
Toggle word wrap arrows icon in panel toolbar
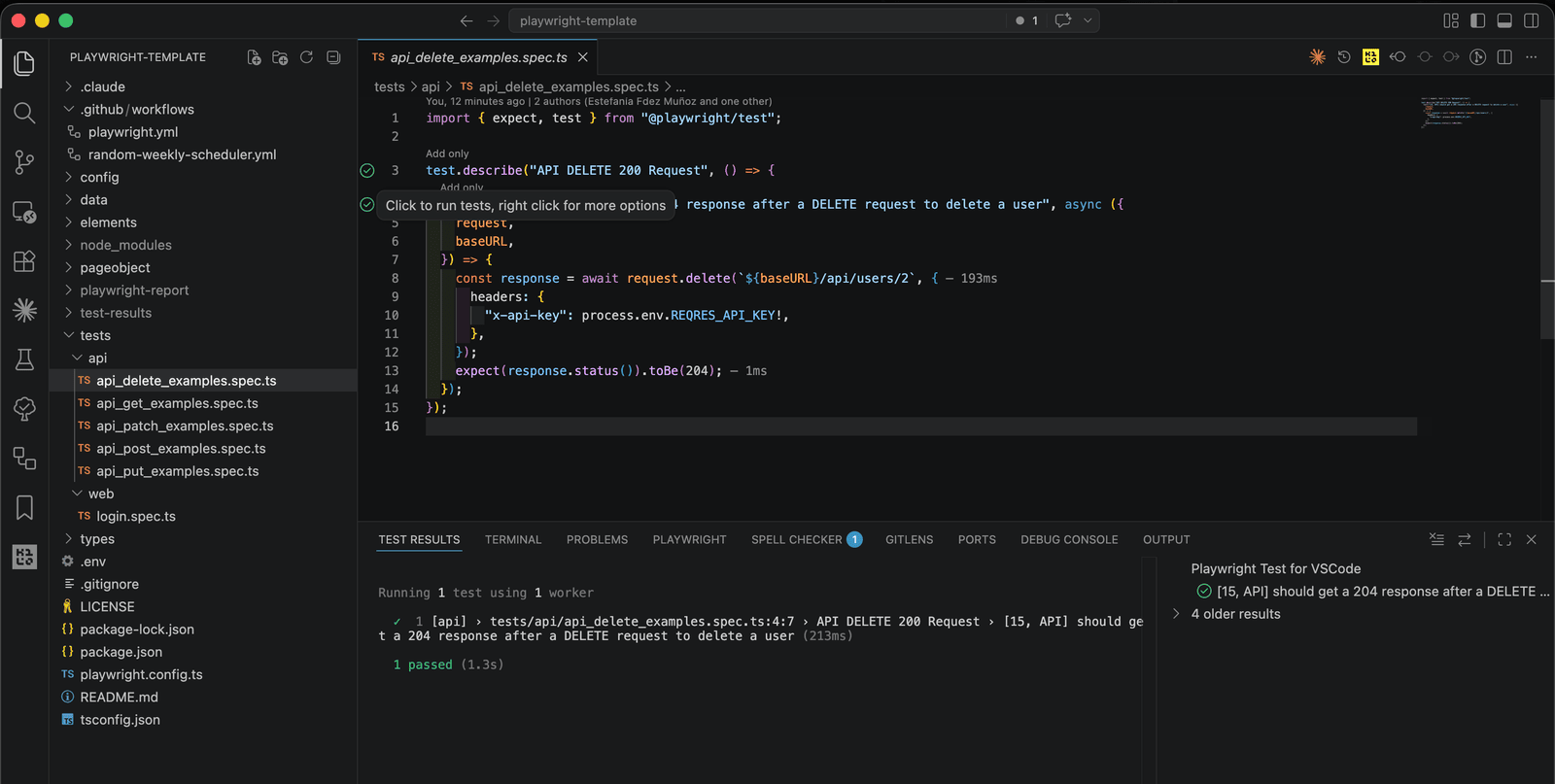(x=1465, y=539)
